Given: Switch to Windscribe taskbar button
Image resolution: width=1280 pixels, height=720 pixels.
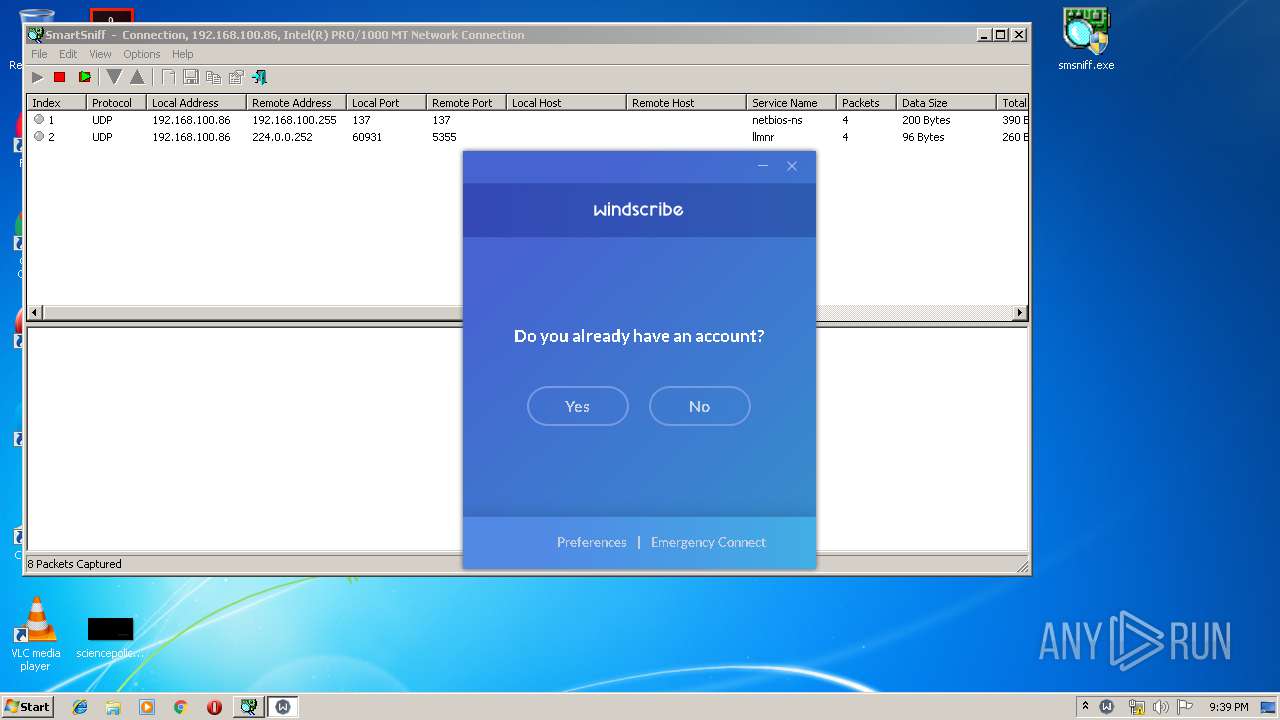Looking at the screenshot, I should [x=283, y=707].
